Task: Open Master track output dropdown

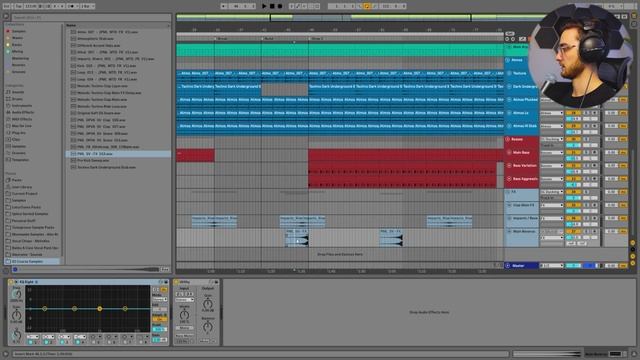Action: coord(552,266)
